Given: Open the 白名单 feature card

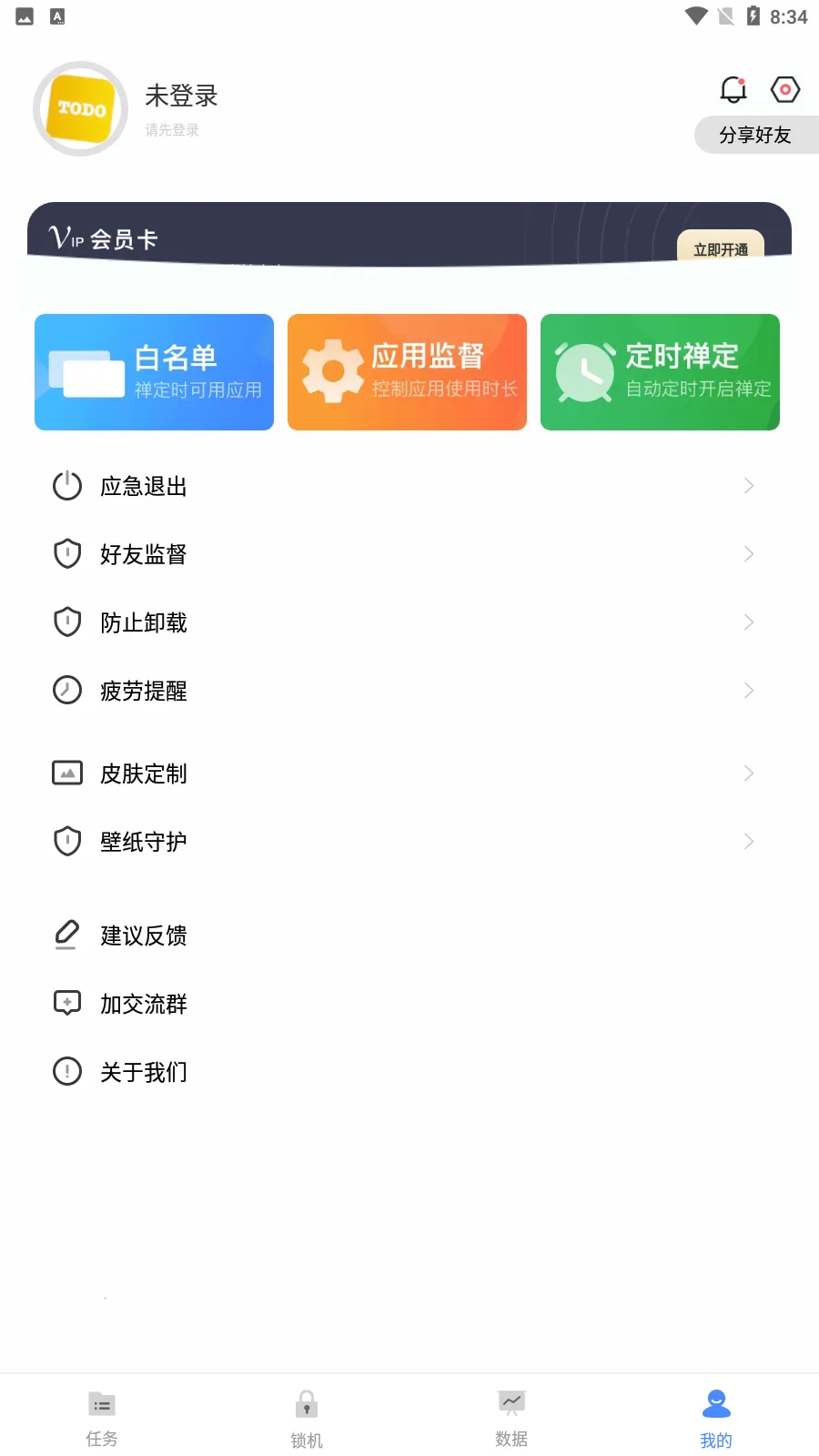Looking at the screenshot, I should [x=154, y=372].
